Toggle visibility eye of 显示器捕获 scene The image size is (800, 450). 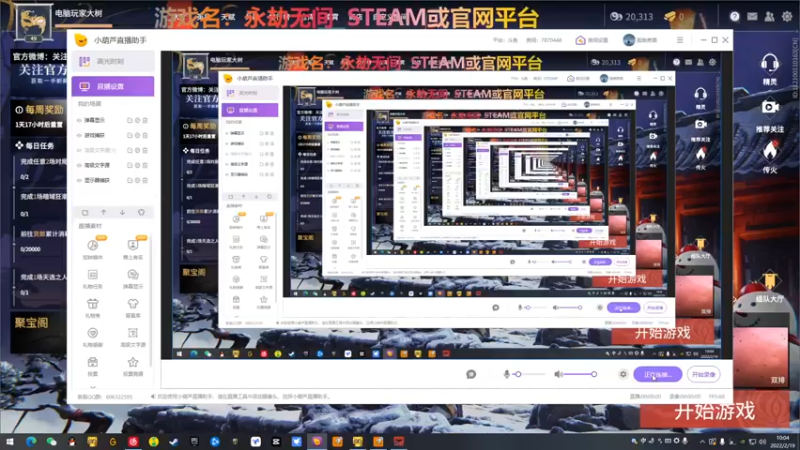(x=79, y=180)
